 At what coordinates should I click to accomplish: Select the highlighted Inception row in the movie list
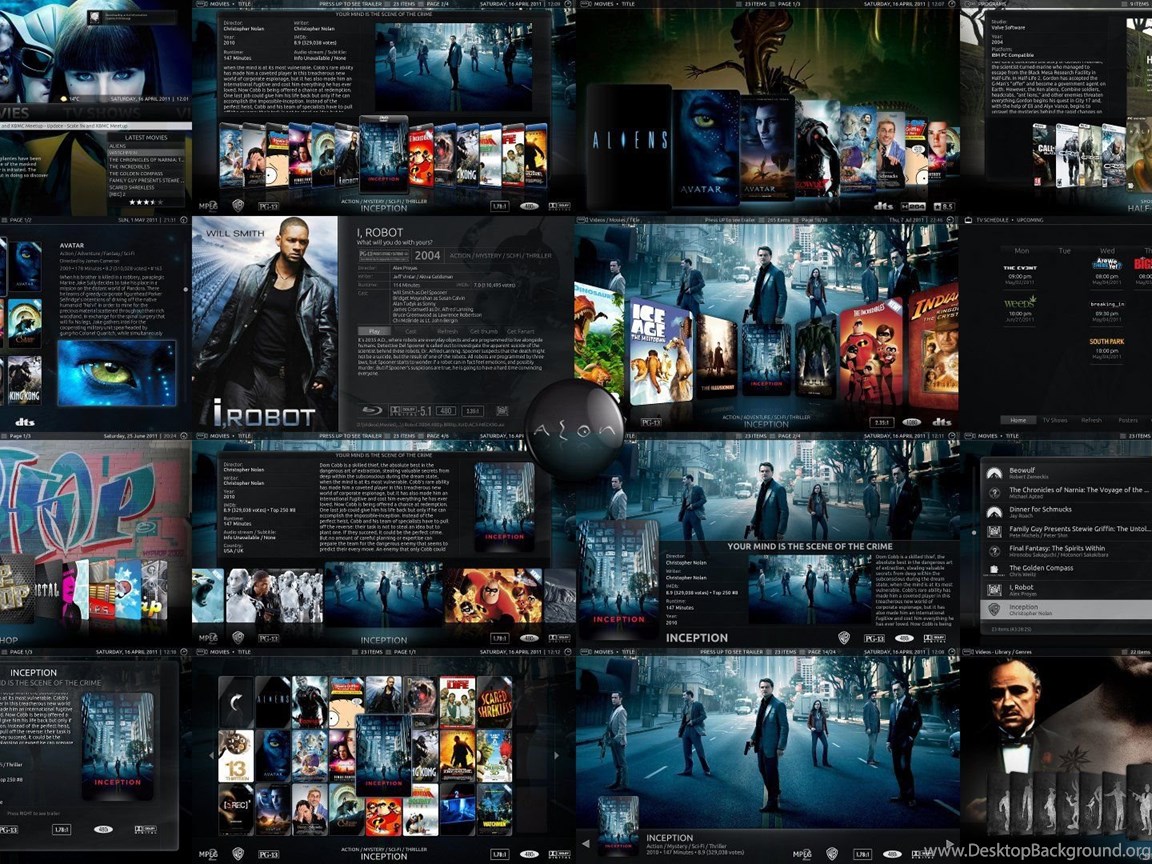pyautogui.click(x=1064, y=610)
